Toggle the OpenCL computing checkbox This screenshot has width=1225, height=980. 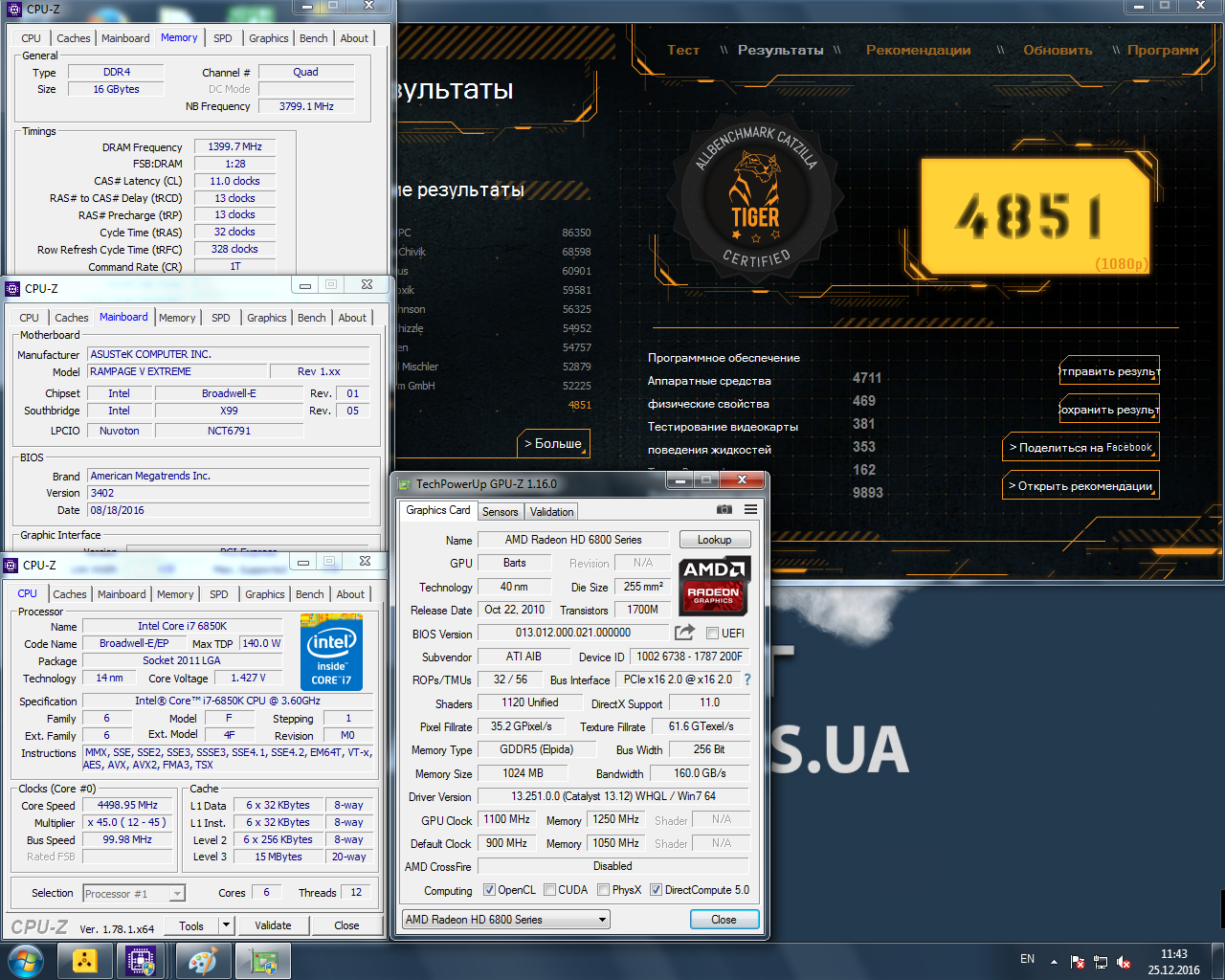[x=489, y=890]
